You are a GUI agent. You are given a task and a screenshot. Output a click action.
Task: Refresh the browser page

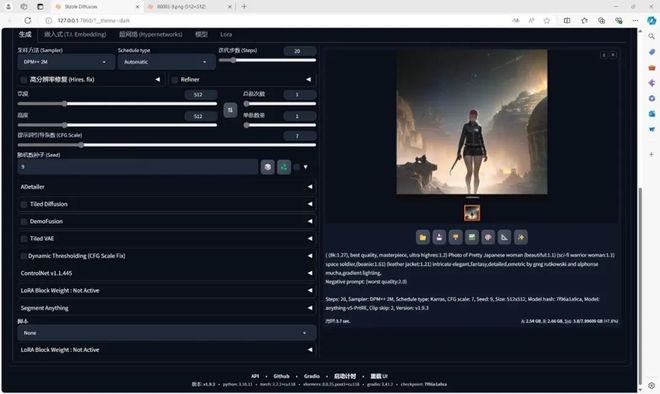(28, 20)
